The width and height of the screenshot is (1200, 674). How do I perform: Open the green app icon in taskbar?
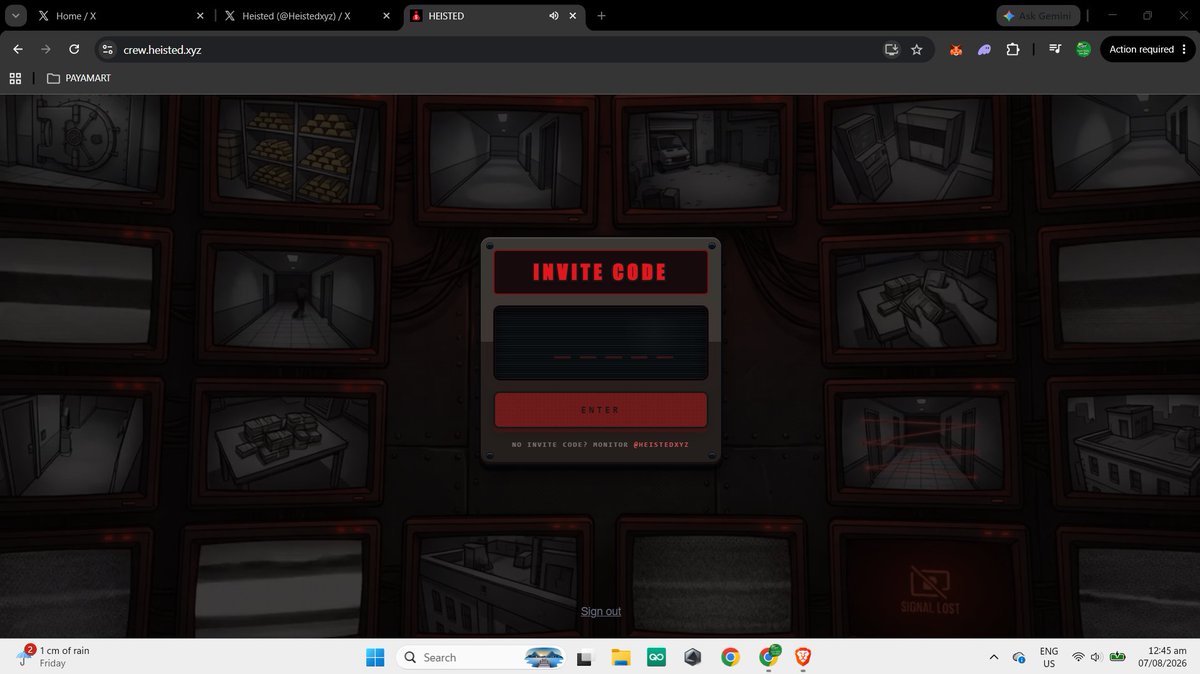point(657,657)
